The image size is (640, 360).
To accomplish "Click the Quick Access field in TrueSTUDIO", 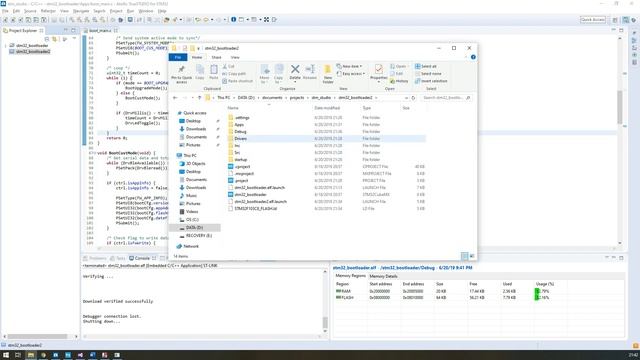I will click(x=593, y=20).
